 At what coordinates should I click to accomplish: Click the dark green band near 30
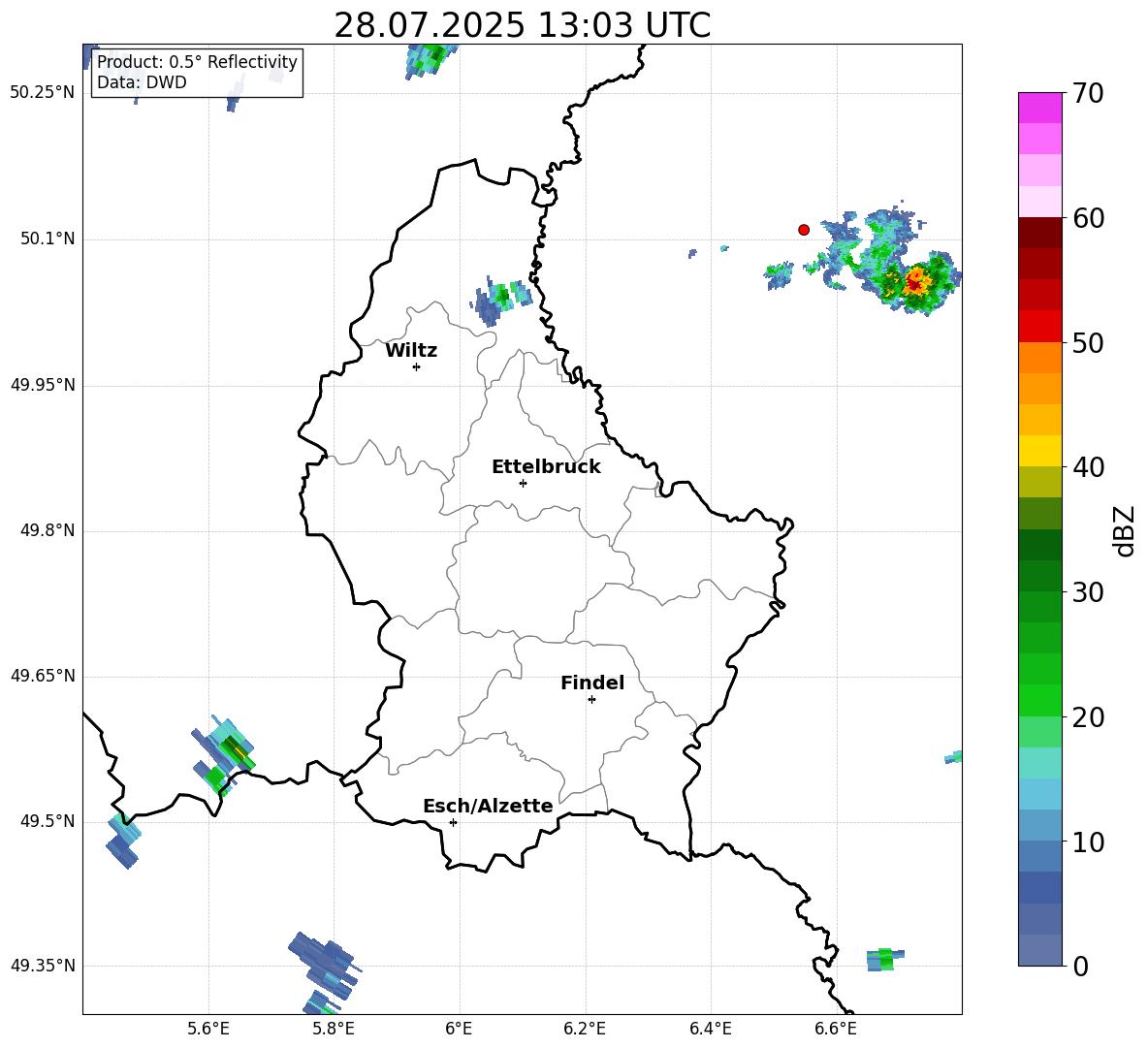coord(1039,576)
